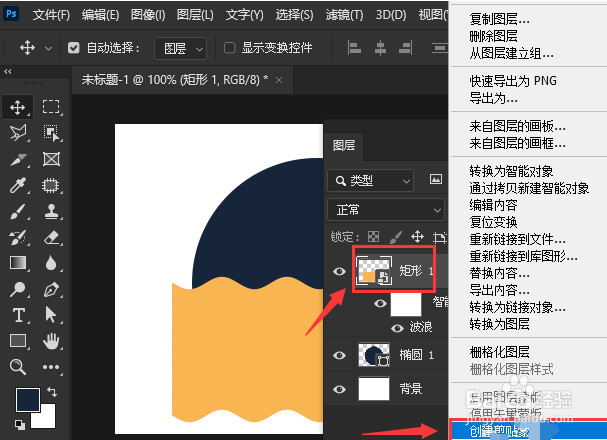Click the white background color swatch
This screenshot has width=607, height=440.
pos(47,420)
